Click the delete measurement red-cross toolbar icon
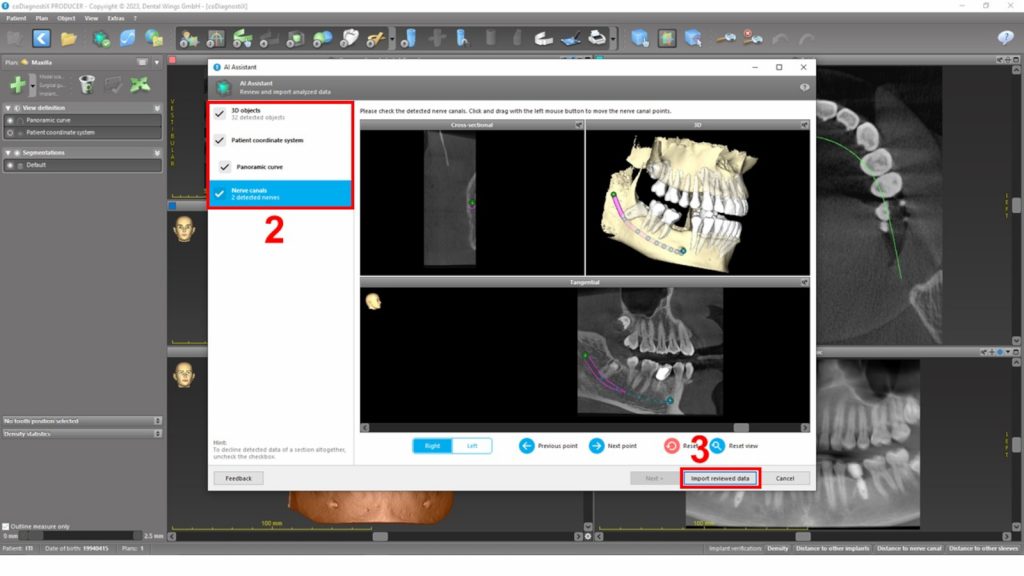The width and height of the screenshot is (1024, 576). click(752, 38)
